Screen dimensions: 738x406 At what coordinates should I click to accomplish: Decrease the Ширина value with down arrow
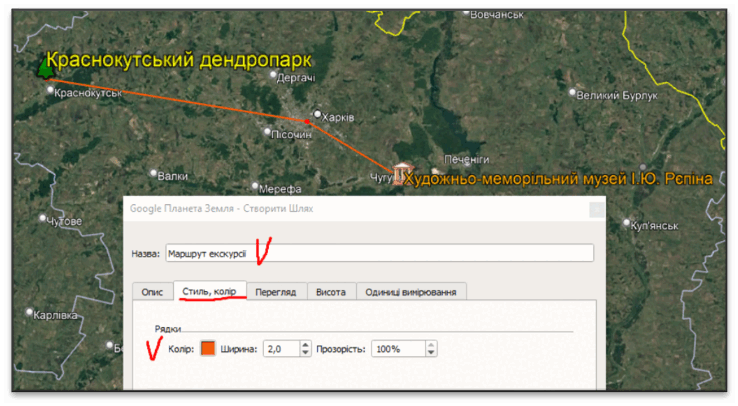click(x=305, y=353)
